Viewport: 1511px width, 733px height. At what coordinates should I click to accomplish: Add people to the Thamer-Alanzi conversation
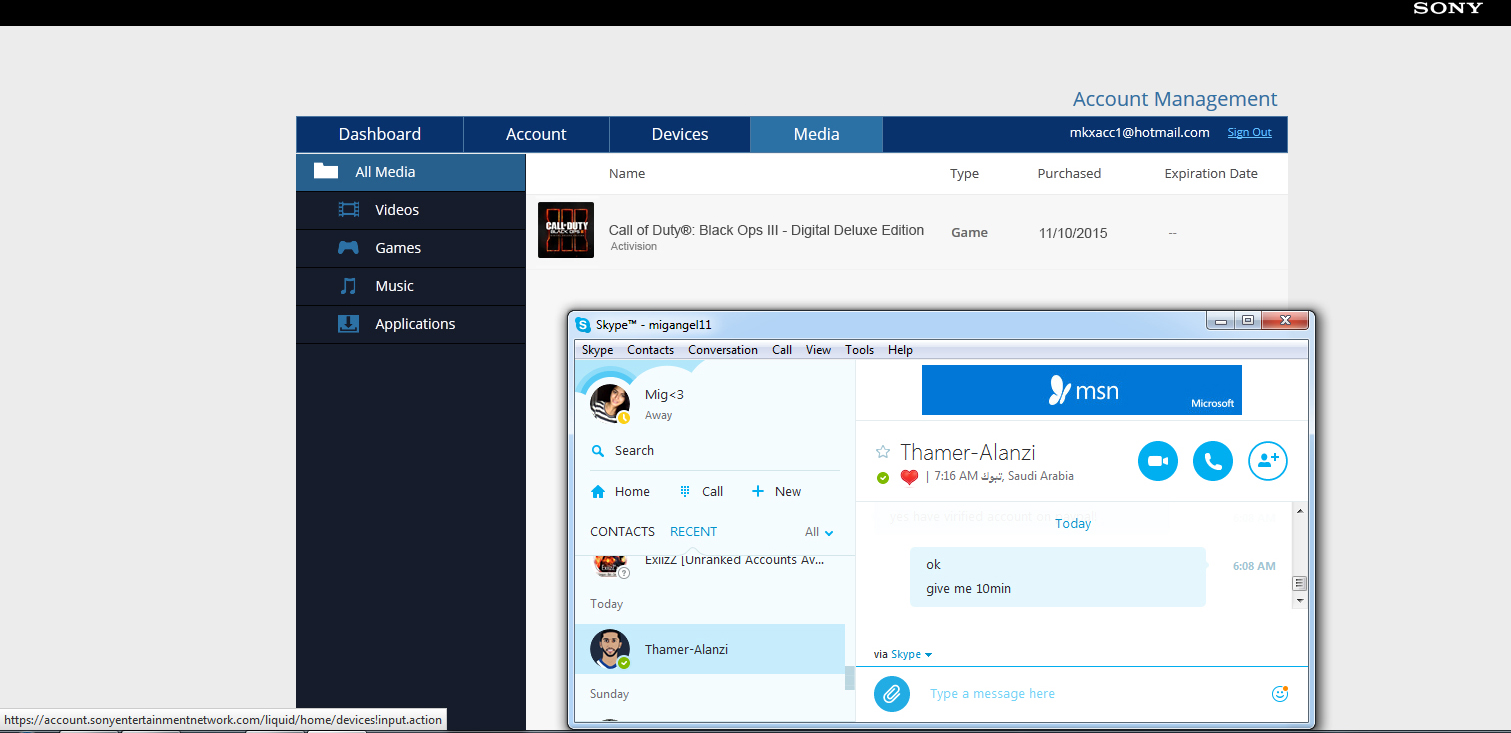coord(1268,461)
